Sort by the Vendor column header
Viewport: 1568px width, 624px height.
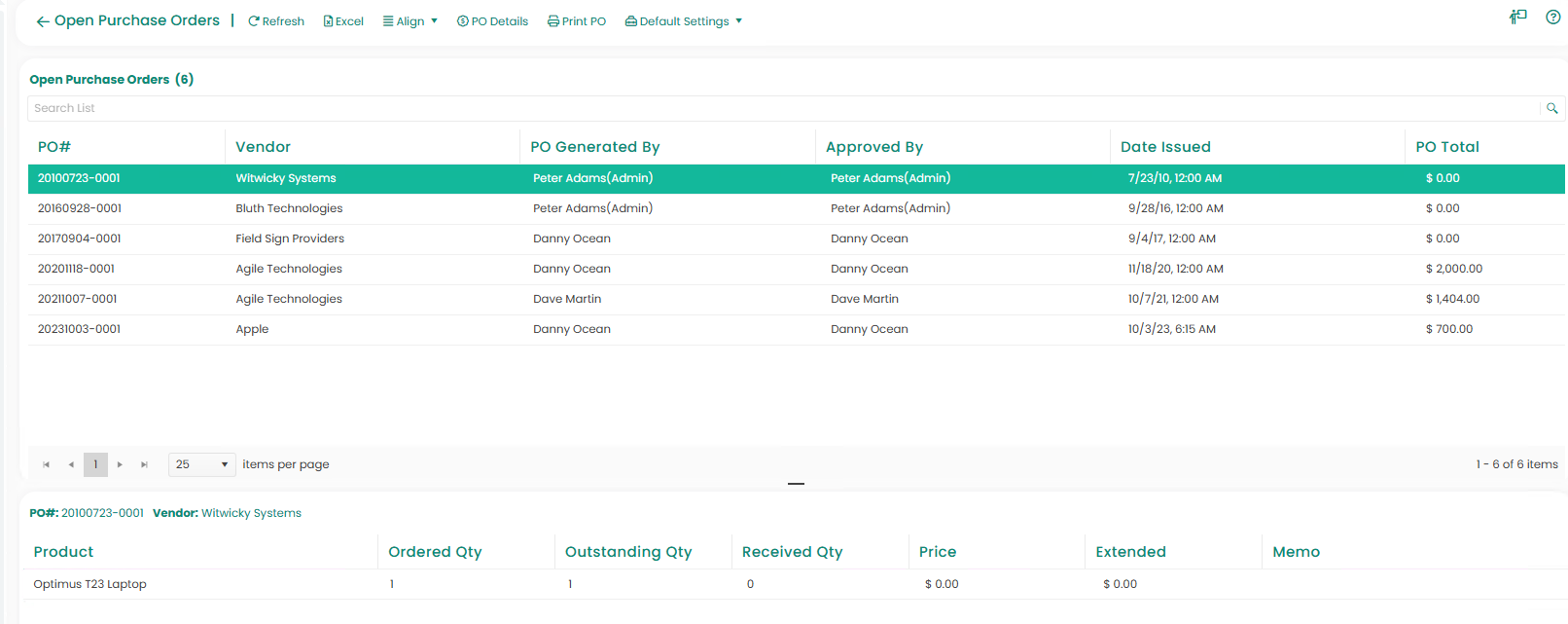tap(263, 147)
